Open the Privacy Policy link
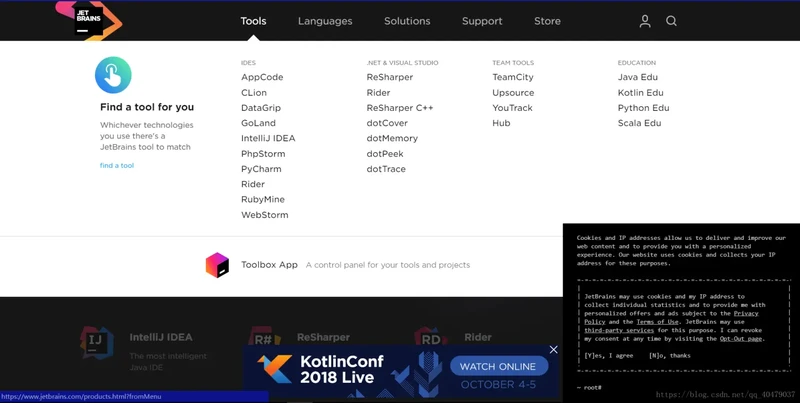The image size is (800, 403). tap(745, 313)
